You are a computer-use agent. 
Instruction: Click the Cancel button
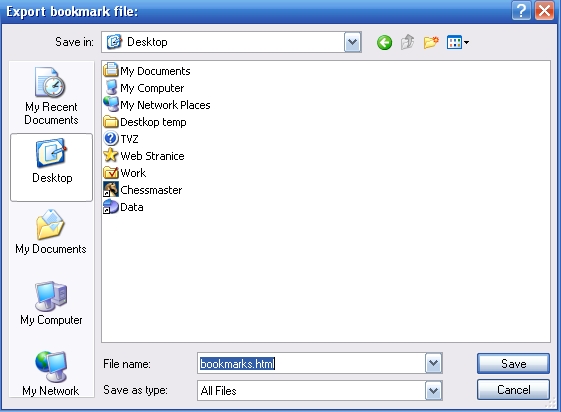point(513,390)
